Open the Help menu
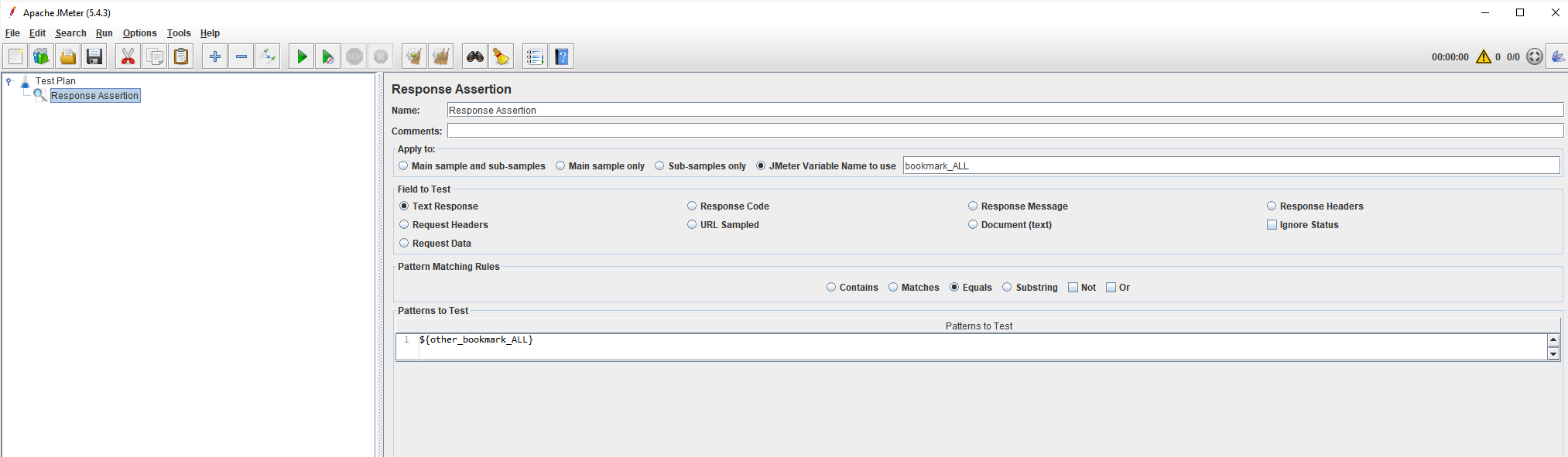Image resolution: width=1568 pixels, height=457 pixels. pyautogui.click(x=210, y=33)
